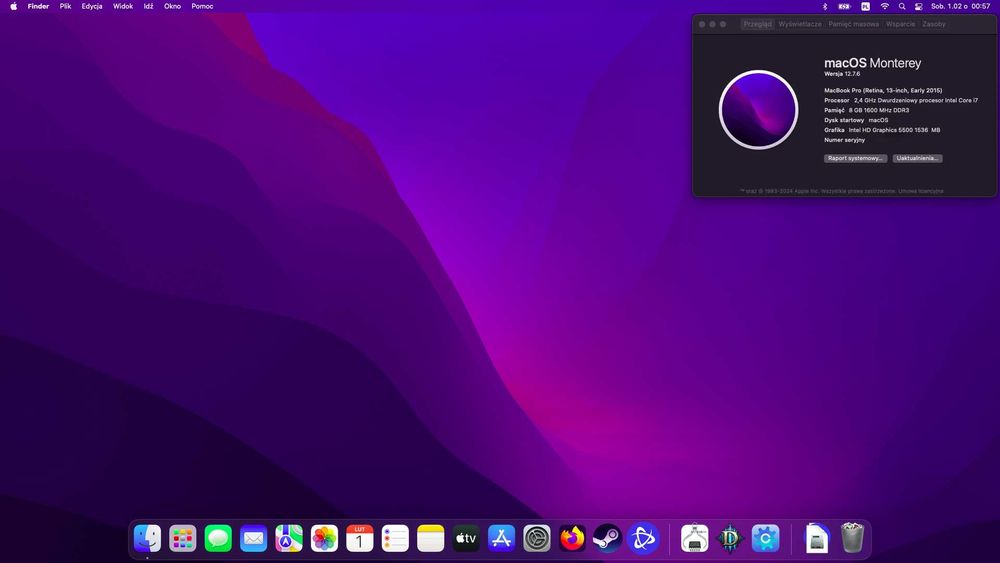
Task: Switch to the Wyświetlacze tab
Action: pos(800,24)
